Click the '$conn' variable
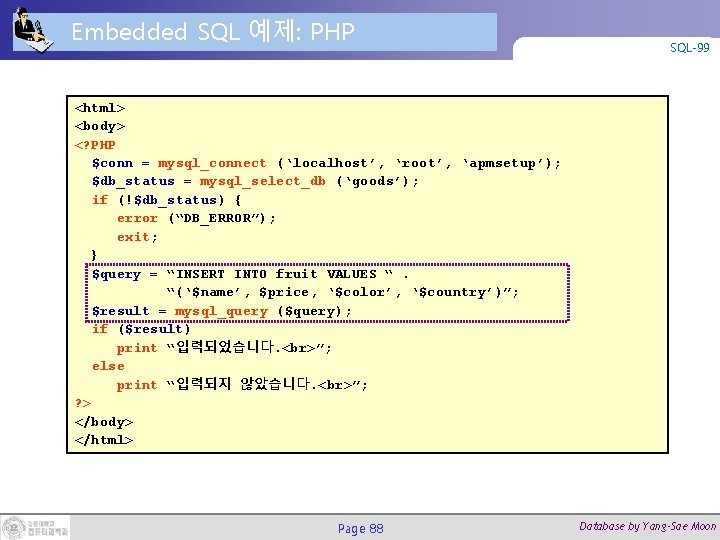 (112, 163)
